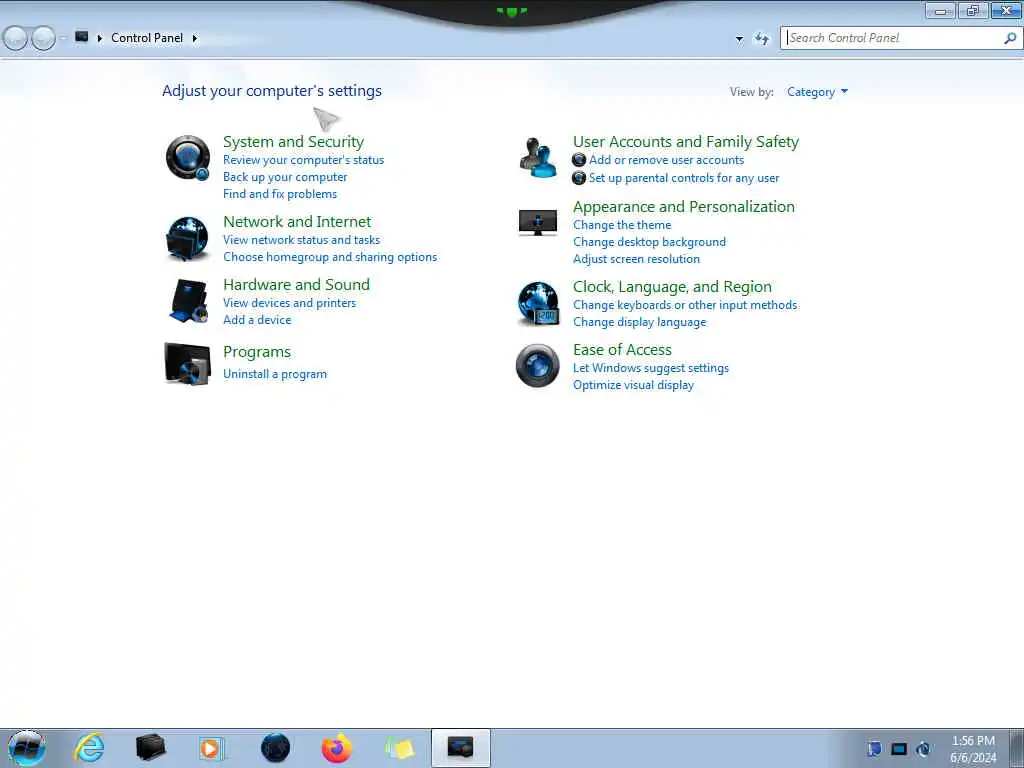
Task: Click shield icon beside Set up parental controls
Action: tap(579, 178)
